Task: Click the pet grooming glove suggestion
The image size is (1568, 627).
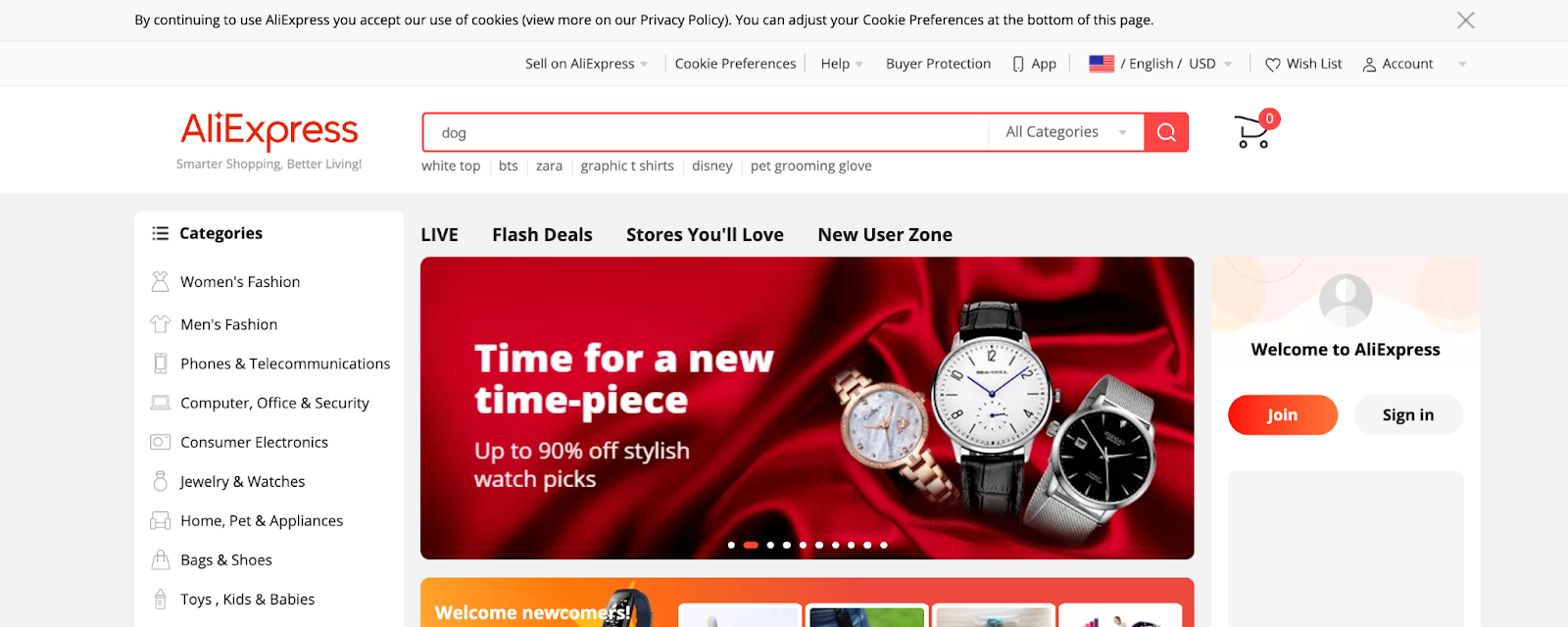Action: click(810, 166)
